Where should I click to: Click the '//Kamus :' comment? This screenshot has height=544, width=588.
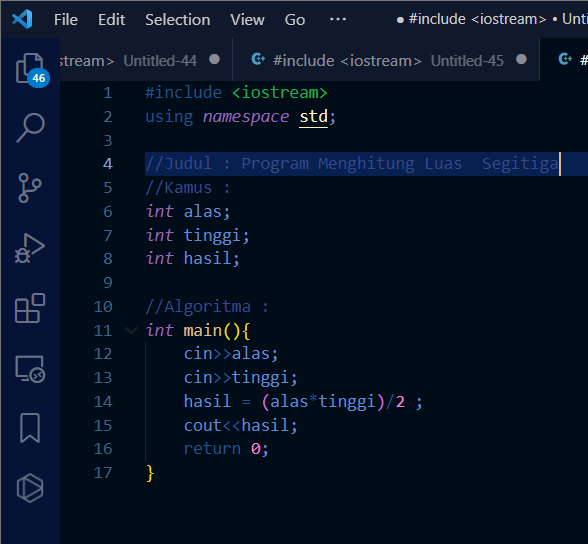click(188, 187)
